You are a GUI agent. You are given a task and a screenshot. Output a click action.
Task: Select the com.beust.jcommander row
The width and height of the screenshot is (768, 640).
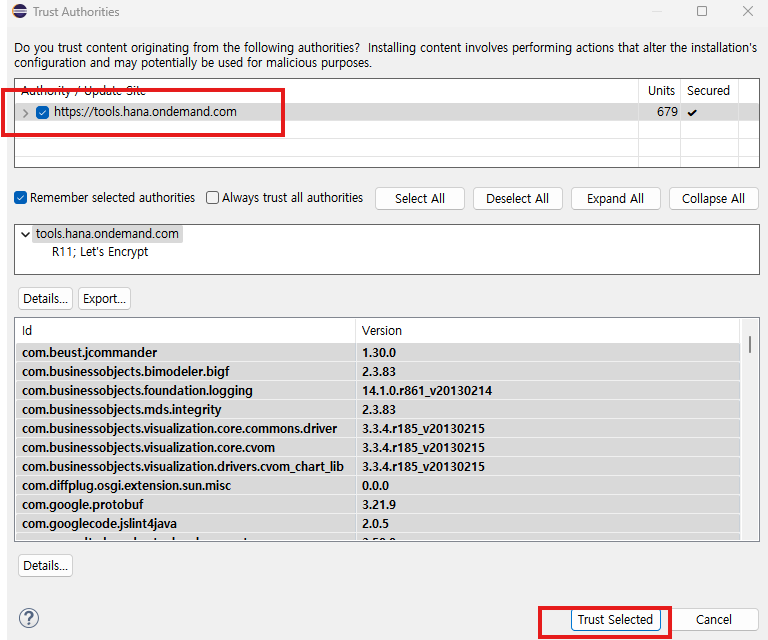point(378,353)
